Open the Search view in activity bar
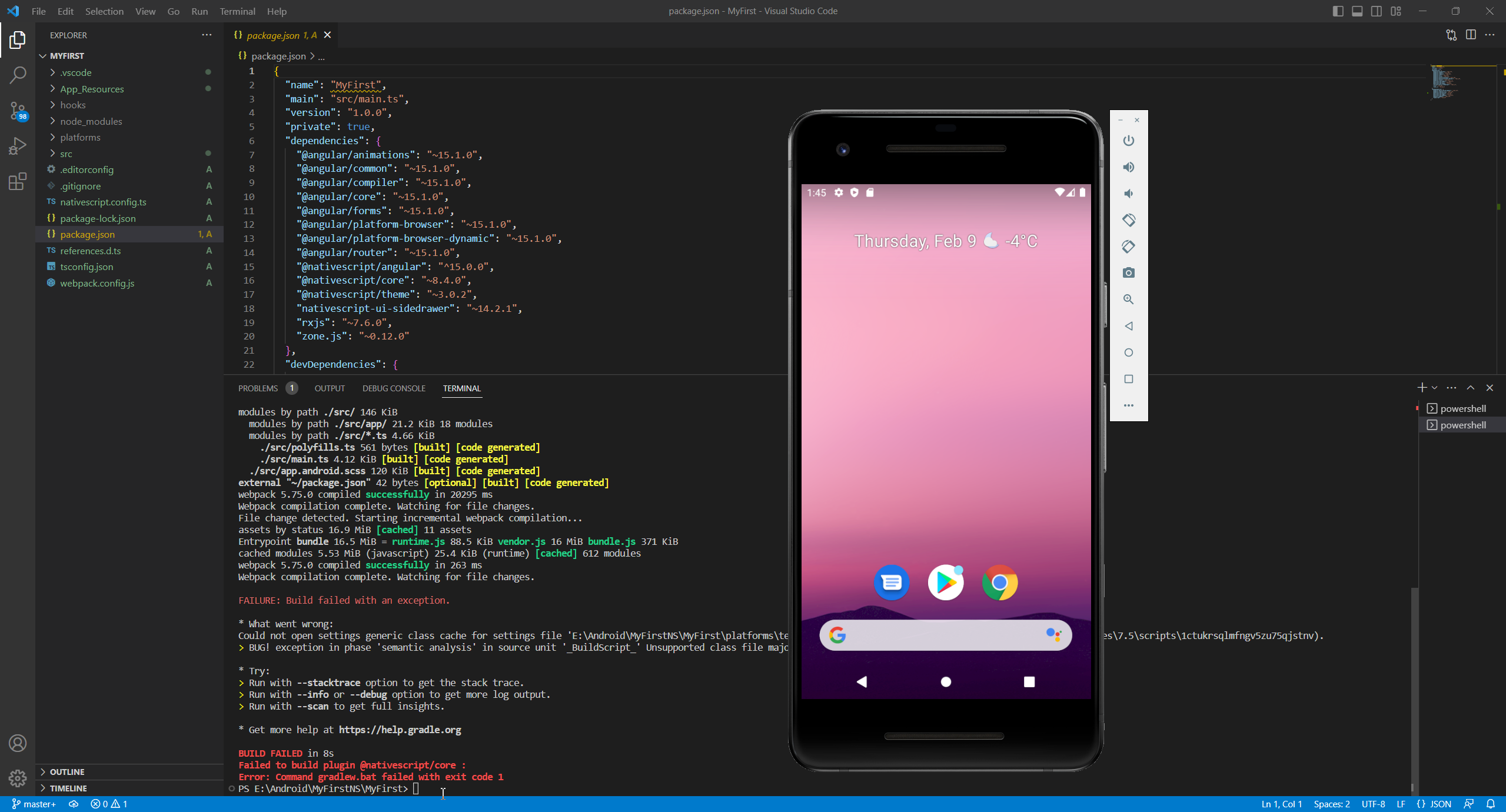The image size is (1506, 812). pos(18,75)
